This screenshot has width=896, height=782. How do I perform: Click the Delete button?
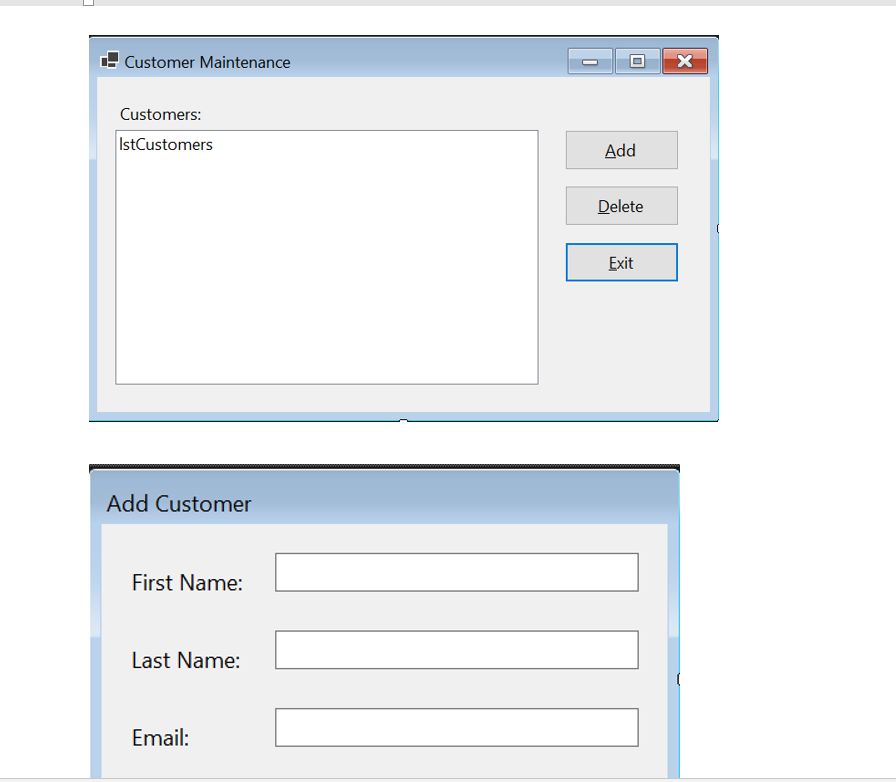(622, 206)
